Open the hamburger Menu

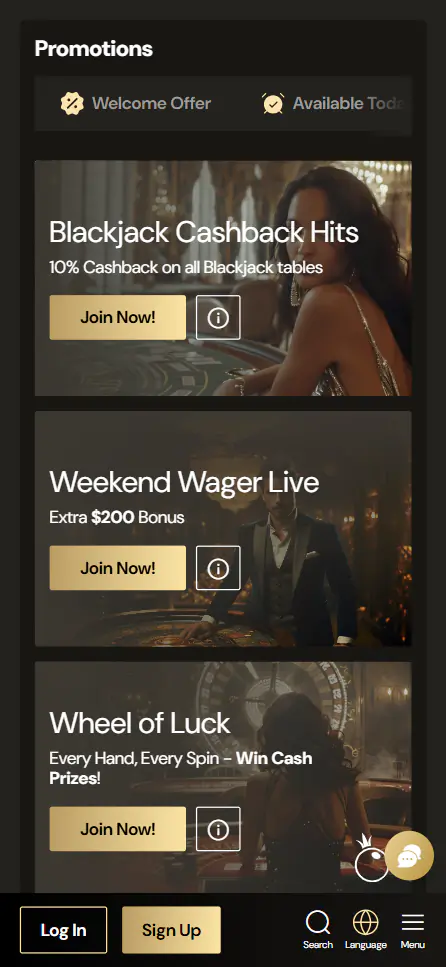(x=413, y=930)
